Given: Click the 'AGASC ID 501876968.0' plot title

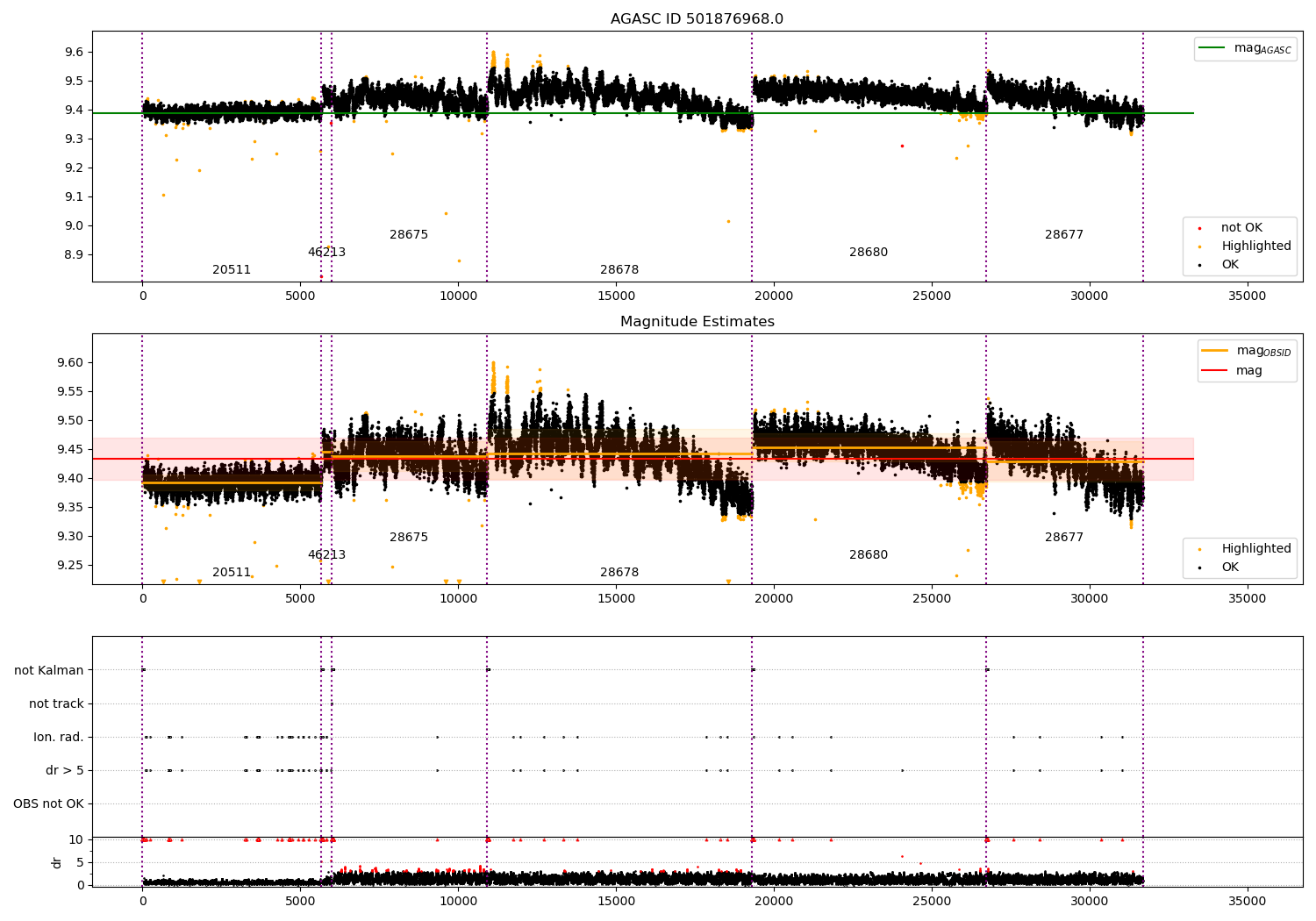Looking at the screenshot, I should 697,19.
